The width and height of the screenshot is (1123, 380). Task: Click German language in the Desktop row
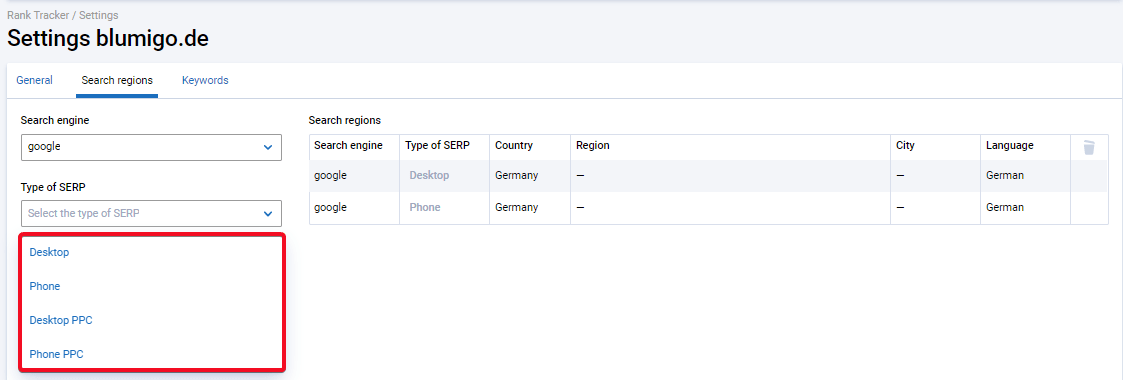click(1005, 175)
